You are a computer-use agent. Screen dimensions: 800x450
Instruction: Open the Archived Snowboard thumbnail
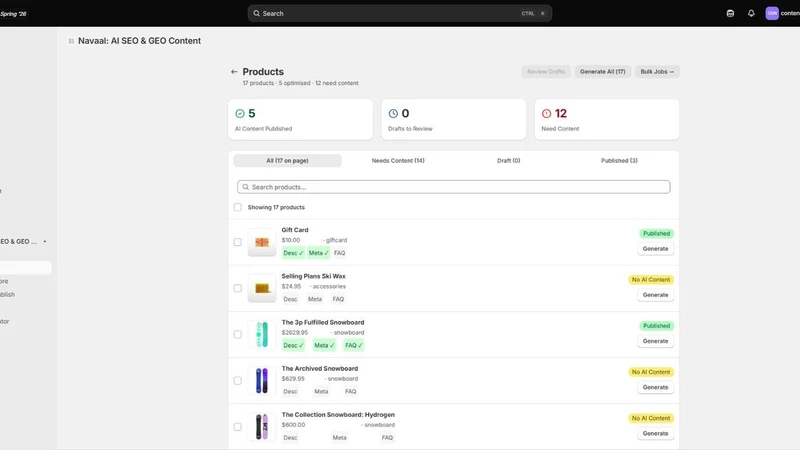tap(262, 381)
